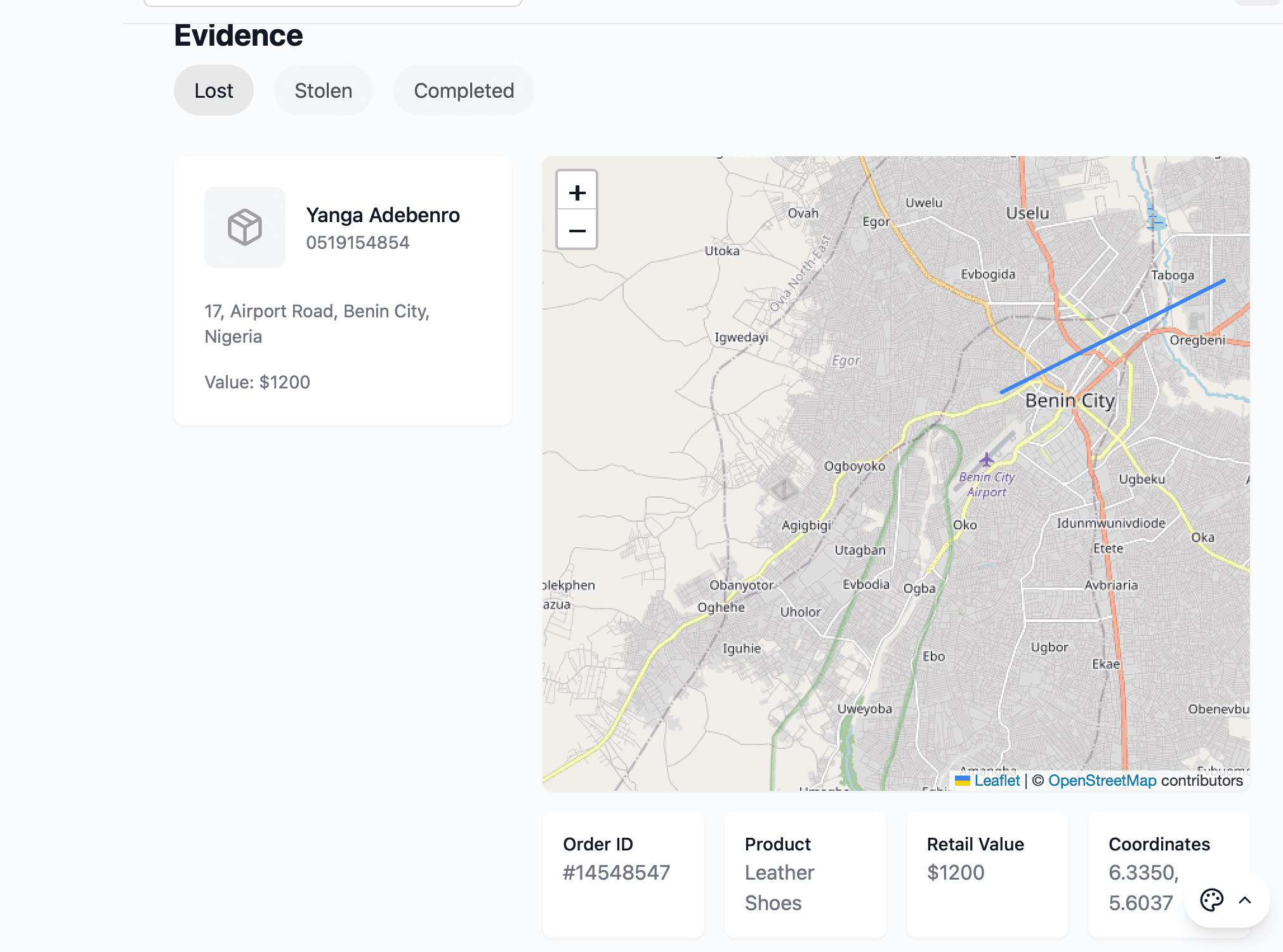The height and width of the screenshot is (952, 1283).
Task: Click the map zoom out minus button
Action: 576,230
